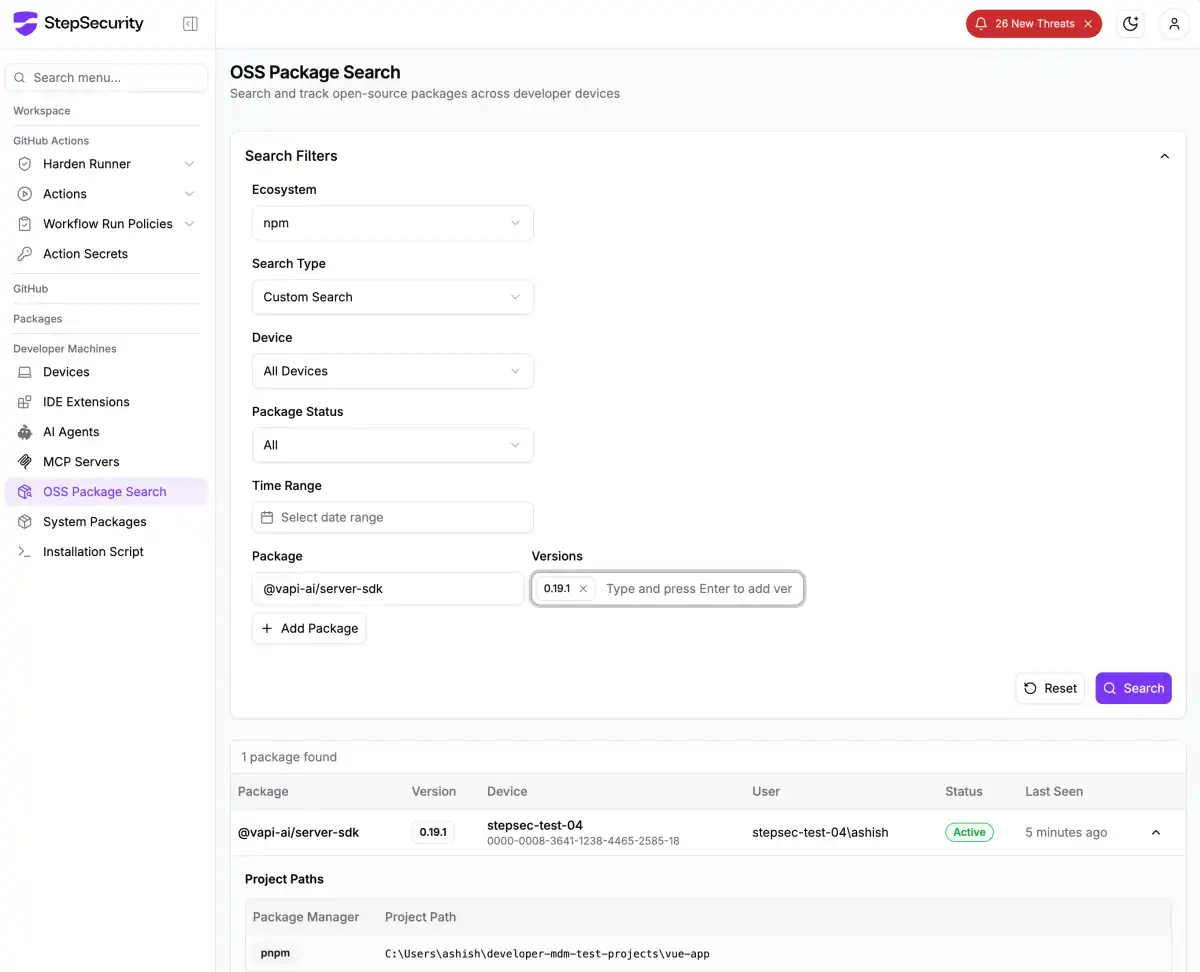Click the System Packages box icon

25,522
